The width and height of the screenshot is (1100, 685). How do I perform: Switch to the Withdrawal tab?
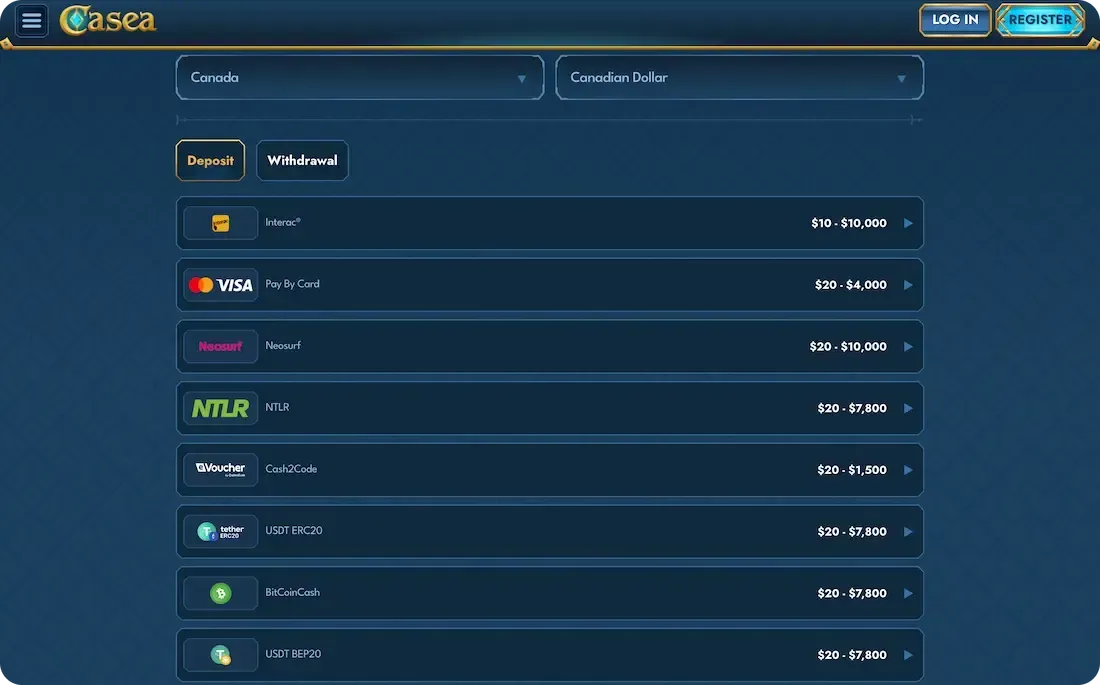(x=302, y=160)
